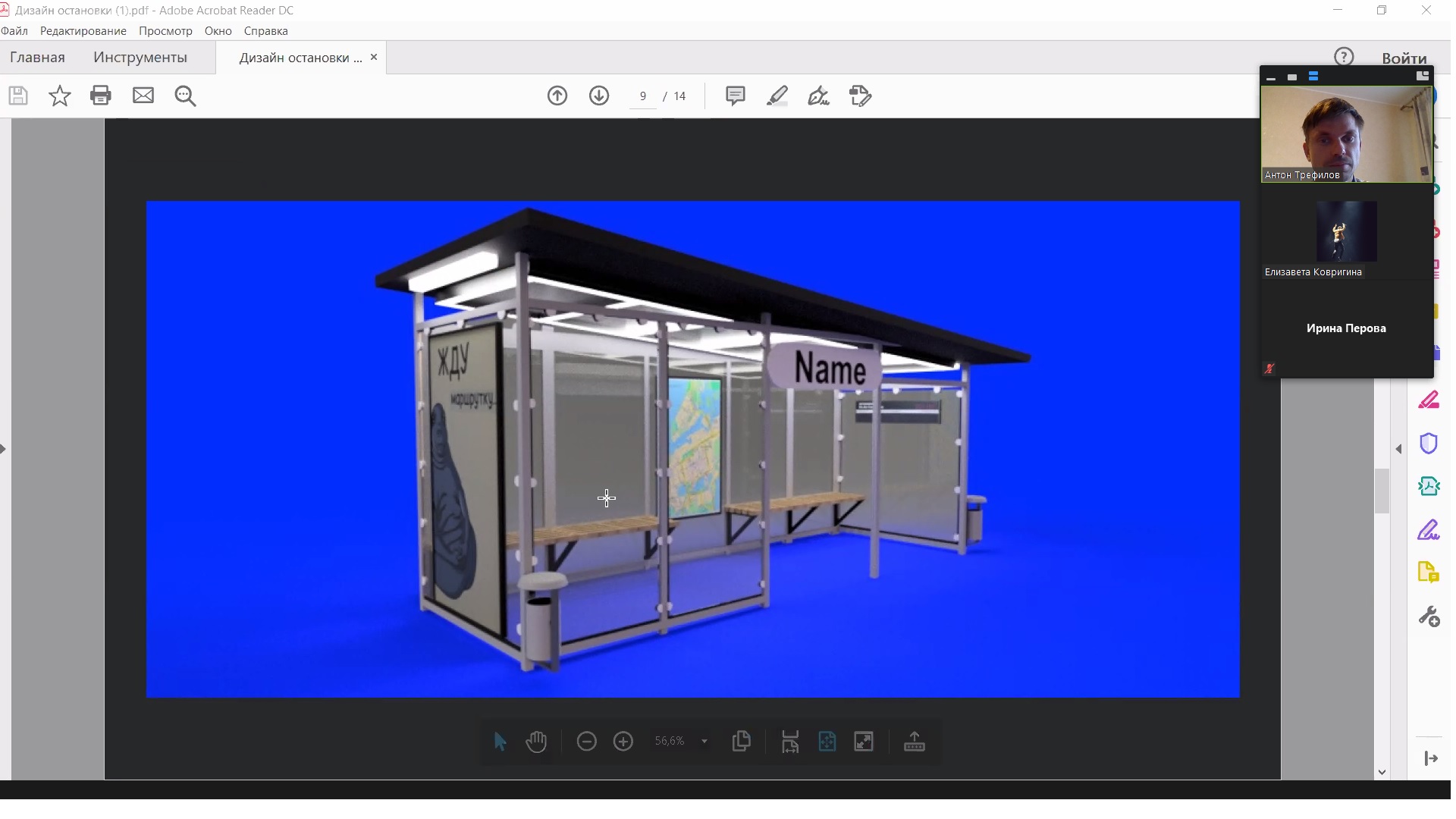The image size is (1456, 819).
Task: Select the Hand pan tool
Action: (x=536, y=742)
